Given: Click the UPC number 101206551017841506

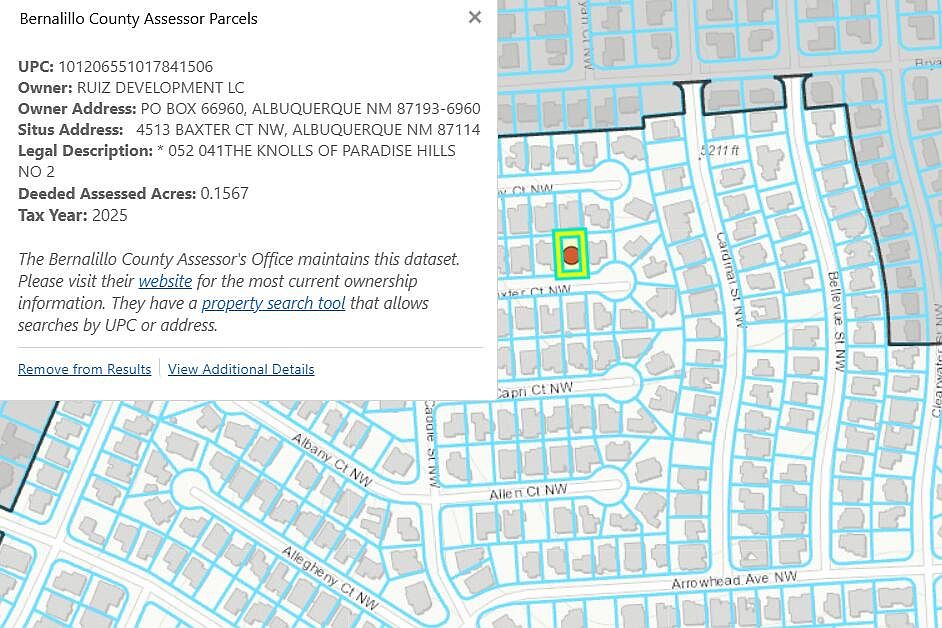Looking at the screenshot, I should (x=136, y=66).
